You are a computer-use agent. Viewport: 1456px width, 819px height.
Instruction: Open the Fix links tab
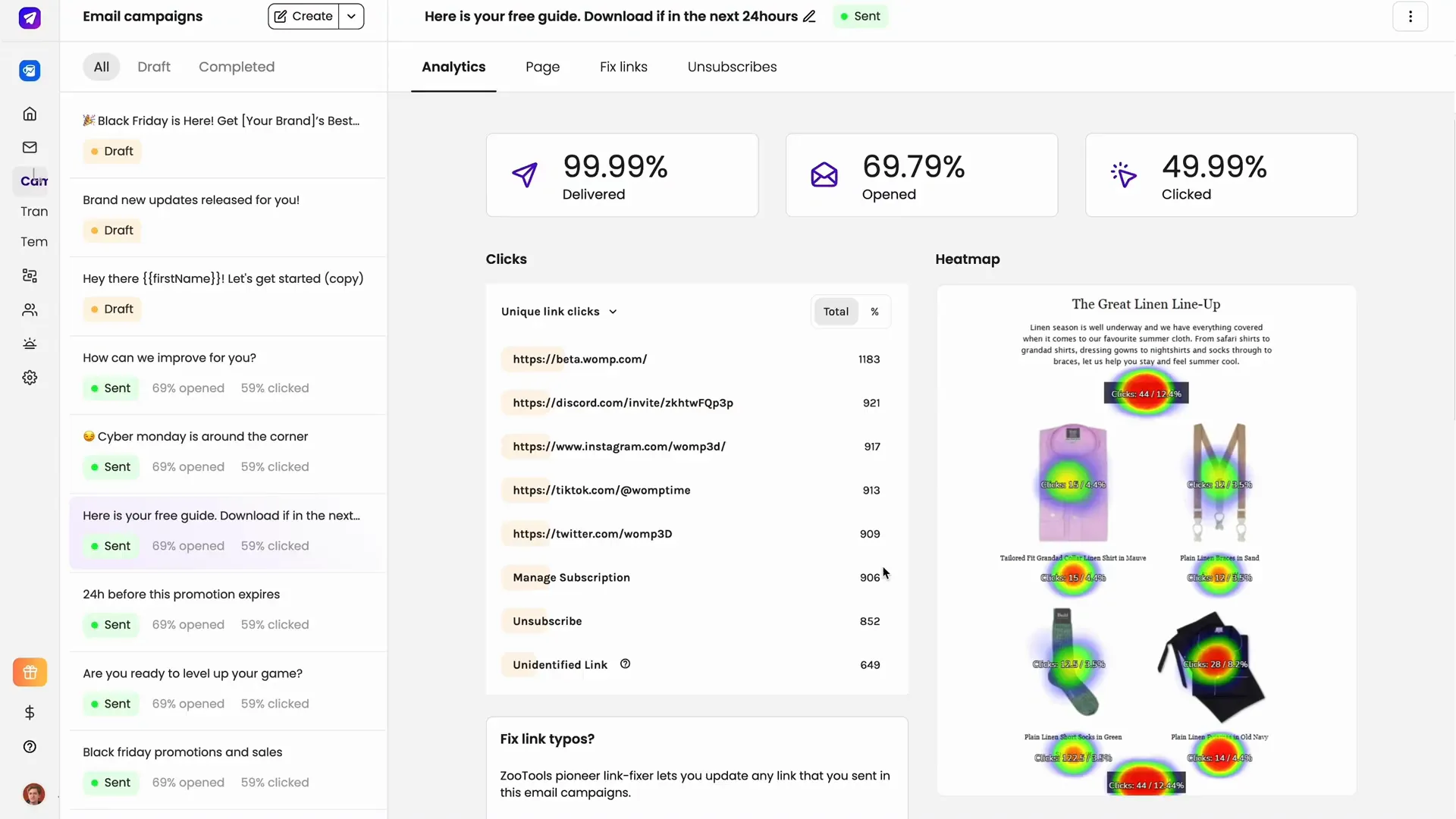tap(623, 67)
